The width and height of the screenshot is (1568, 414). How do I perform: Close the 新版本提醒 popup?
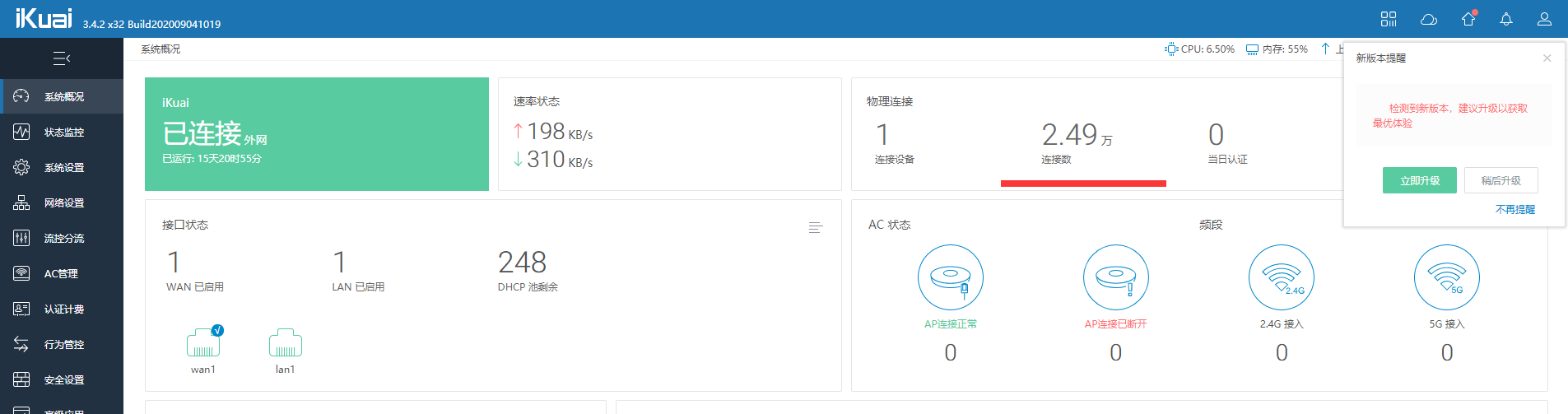[1547, 58]
